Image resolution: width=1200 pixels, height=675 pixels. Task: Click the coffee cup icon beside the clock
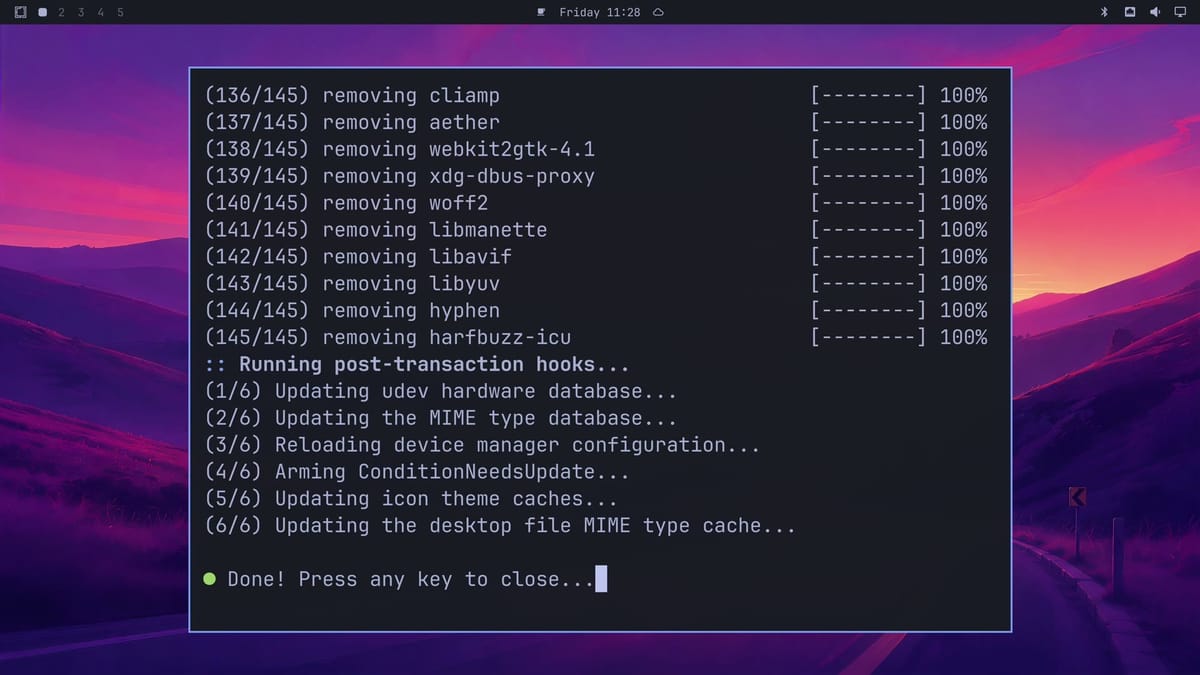point(541,12)
